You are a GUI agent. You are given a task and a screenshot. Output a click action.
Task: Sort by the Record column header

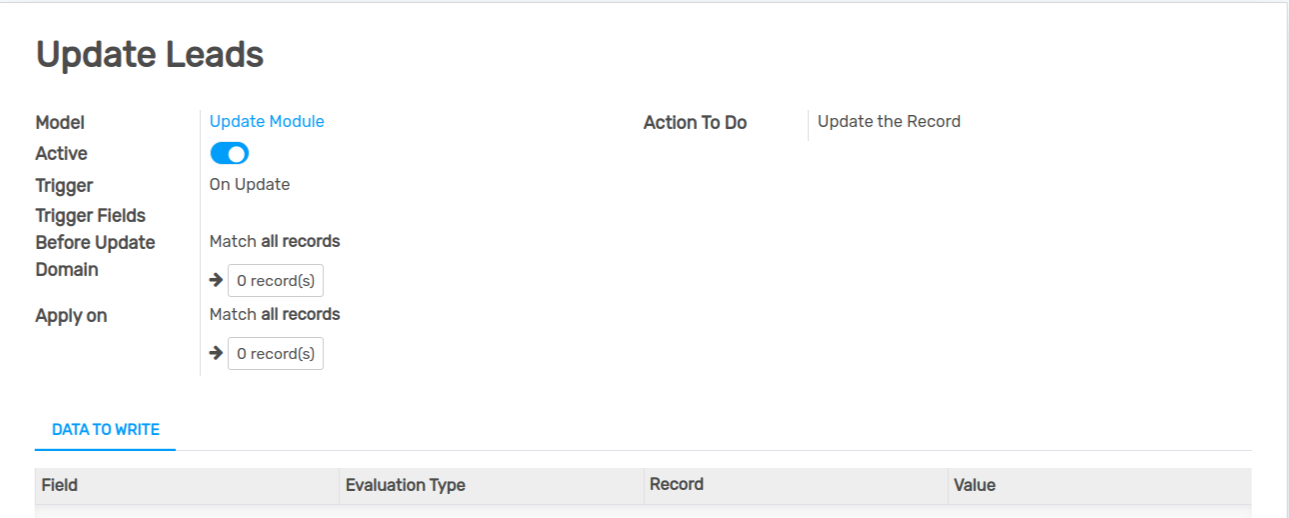[x=795, y=485]
